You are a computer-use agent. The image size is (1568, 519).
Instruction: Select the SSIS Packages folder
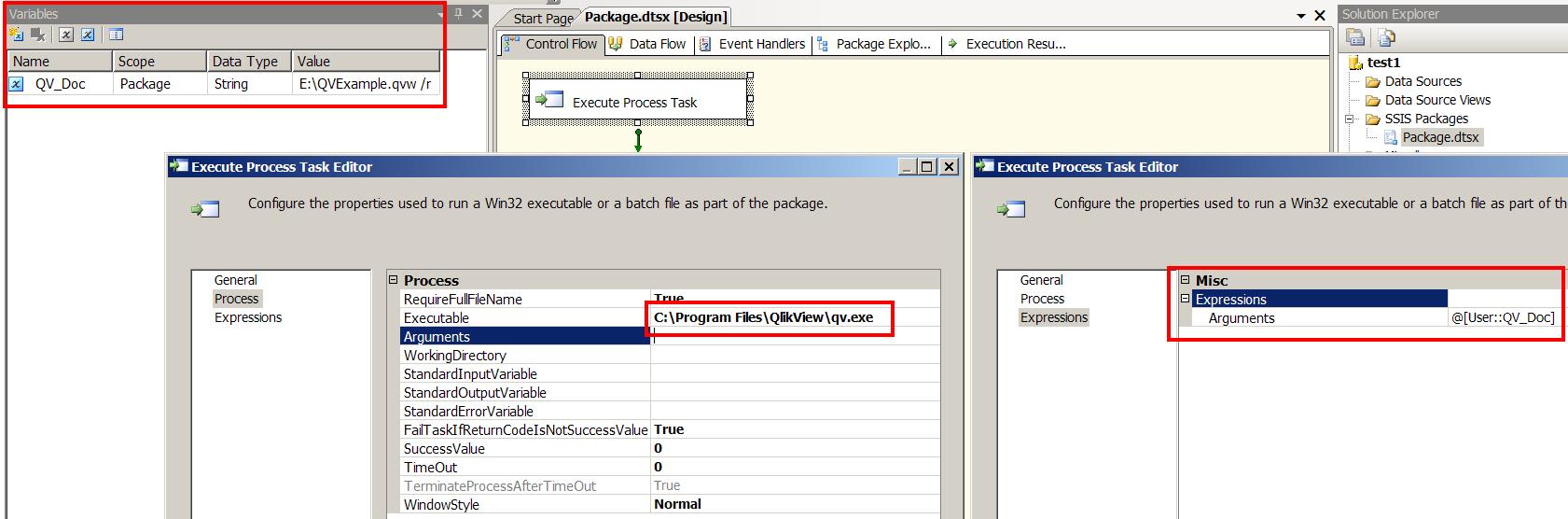tap(1426, 119)
